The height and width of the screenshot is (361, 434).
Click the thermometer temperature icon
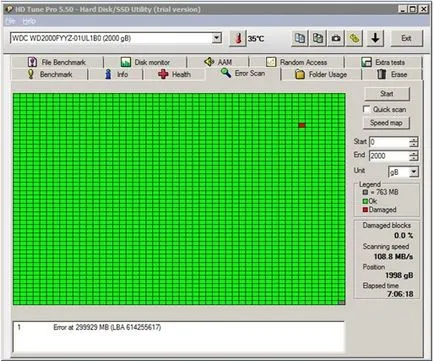(x=238, y=39)
